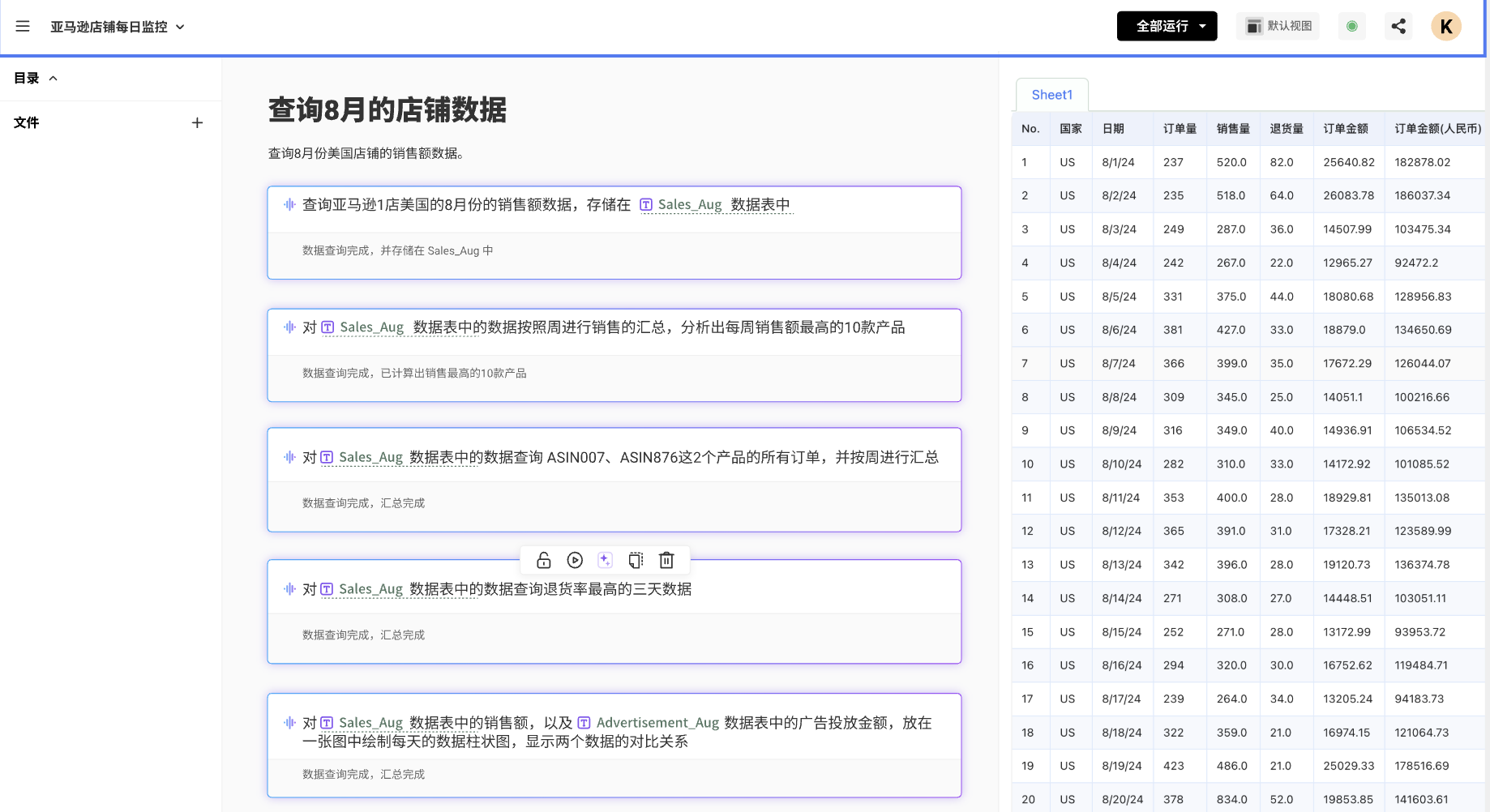This screenshot has width=1490, height=812.
Task: Run the cell with play icon
Action: tap(575, 560)
